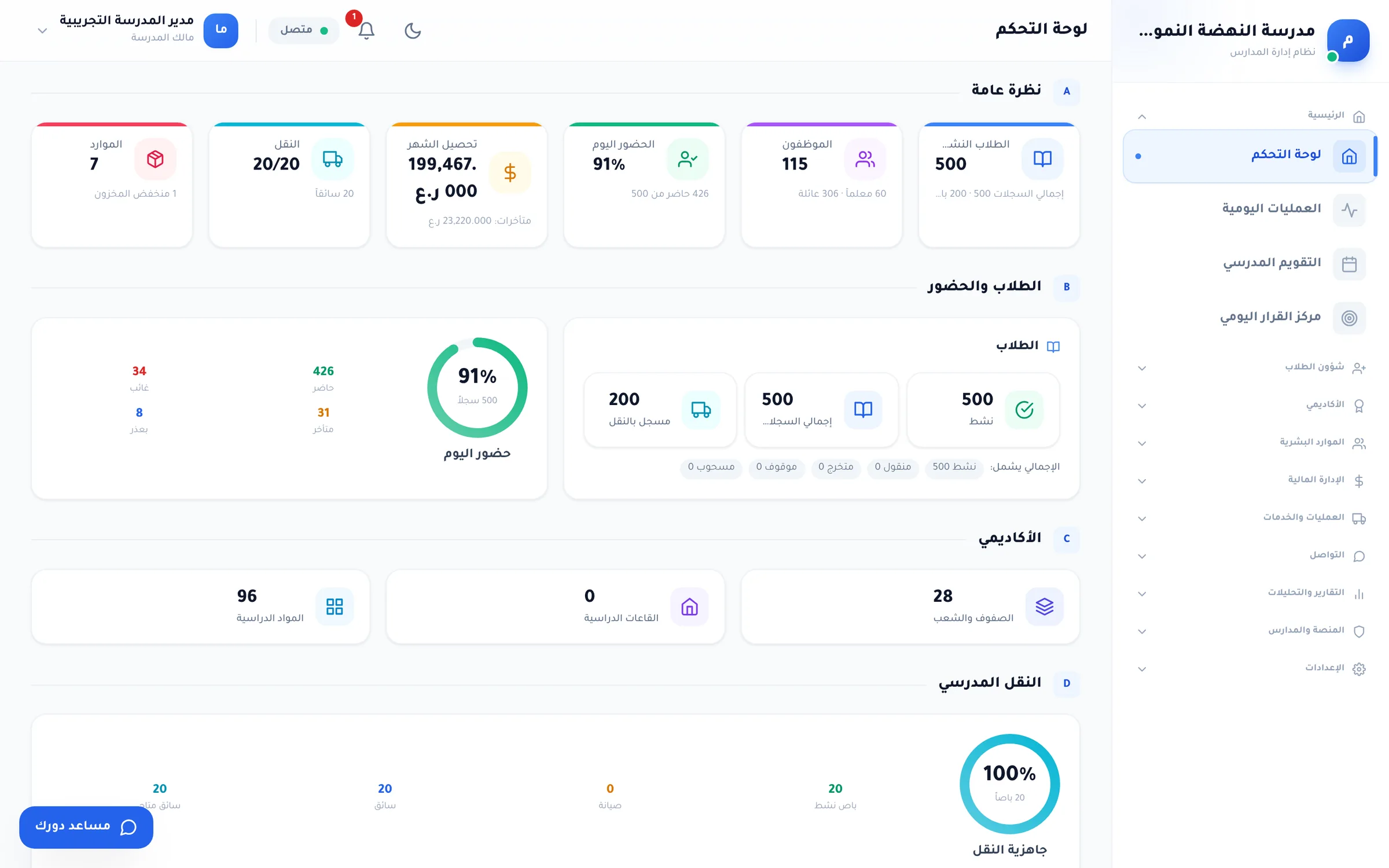This screenshot has height=868, width=1389.
Task: Open notifications via the bell icon
Action: [x=366, y=31]
